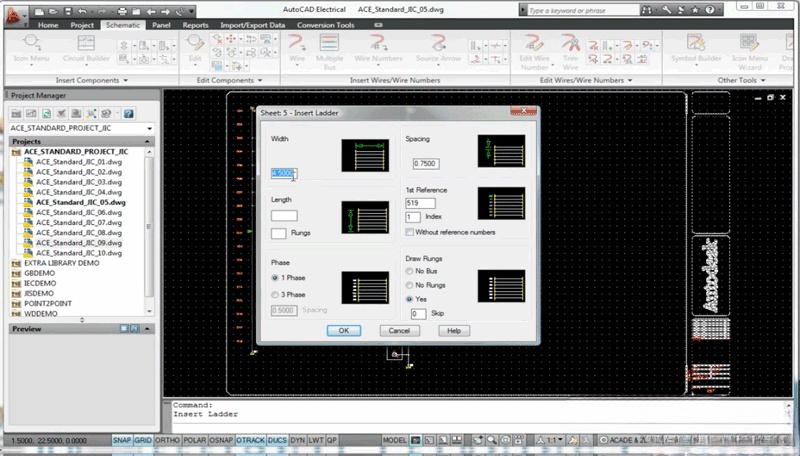Image resolution: width=800 pixels, height=456 pixels.
Task: Click the binoculars search icon
Action: tap(646, 10)
